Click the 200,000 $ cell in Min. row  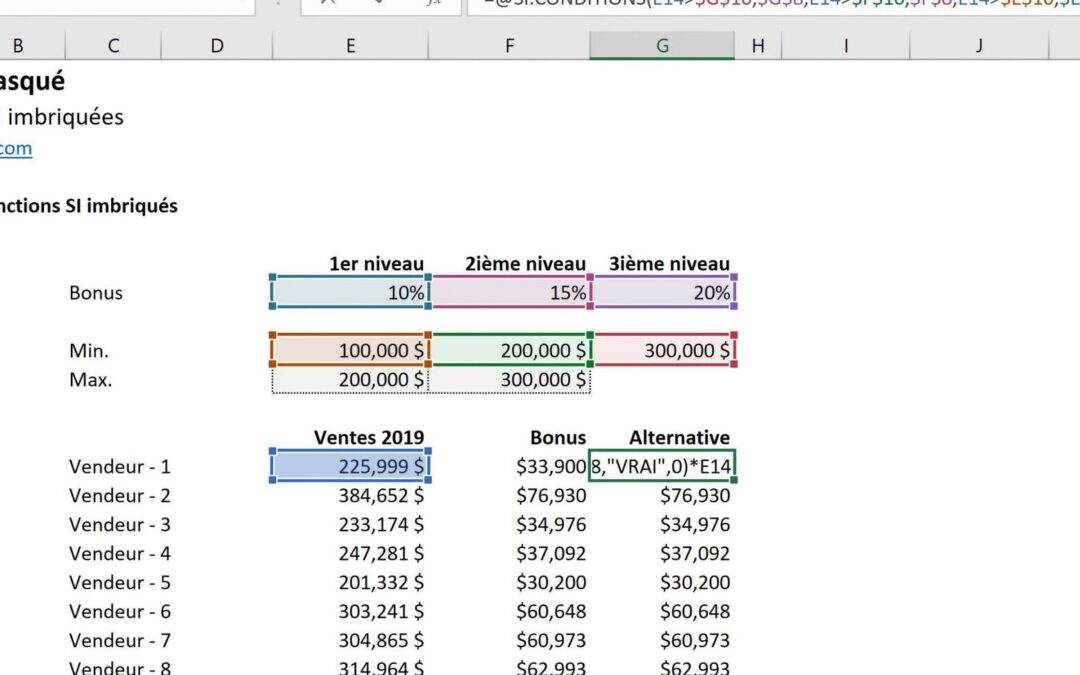[510, 350]
